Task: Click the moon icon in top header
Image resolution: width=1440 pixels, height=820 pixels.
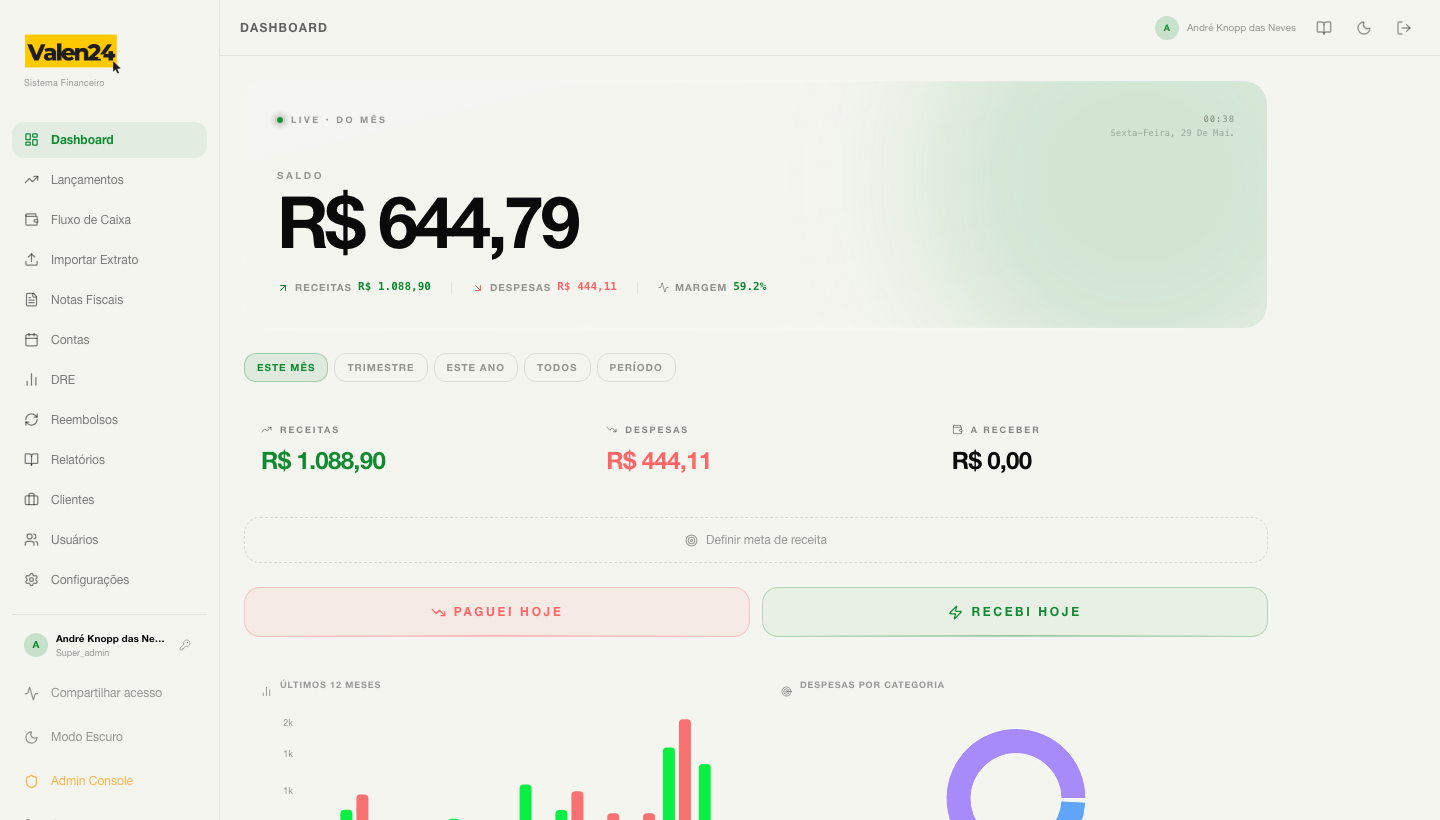Action: [1364, 28]
